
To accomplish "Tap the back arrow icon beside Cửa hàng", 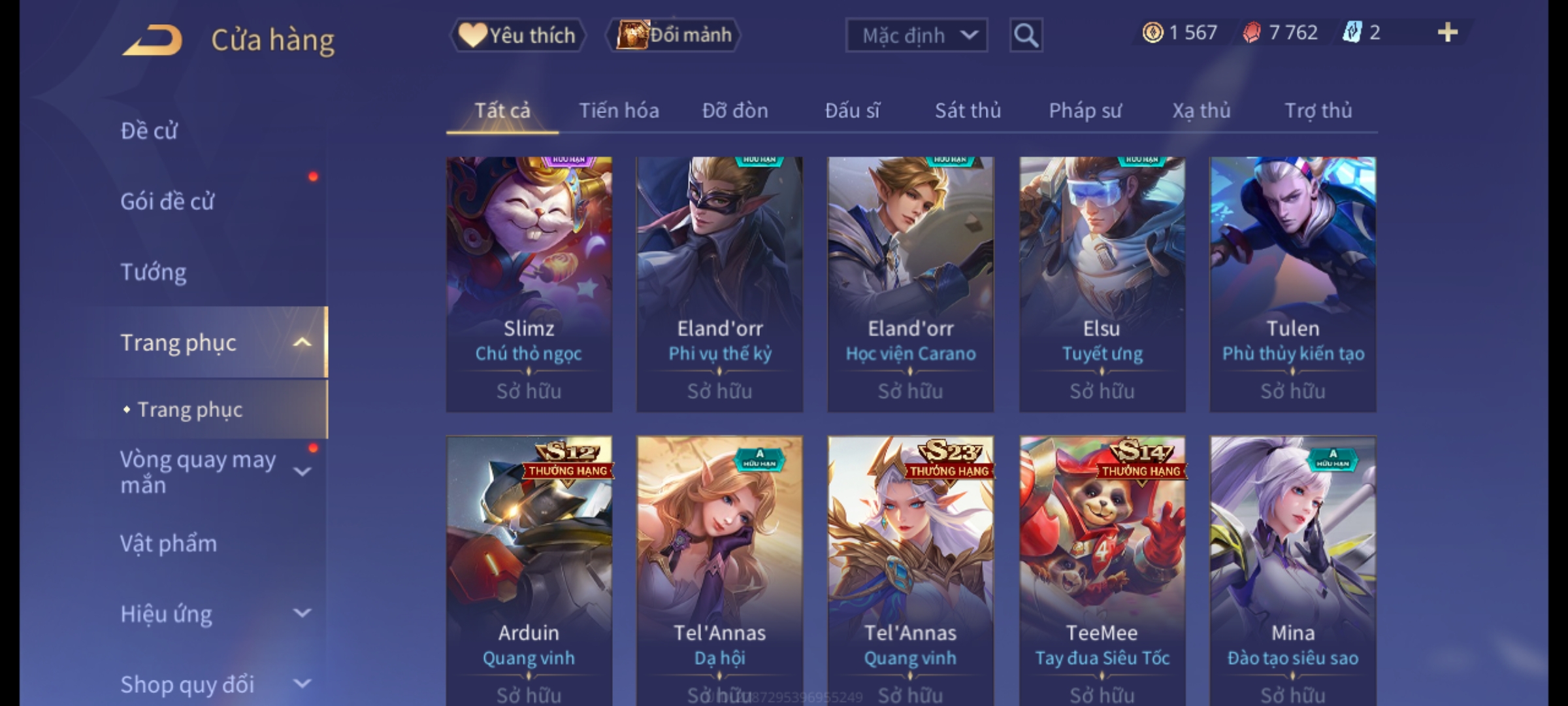I will (x=152, y=39).
